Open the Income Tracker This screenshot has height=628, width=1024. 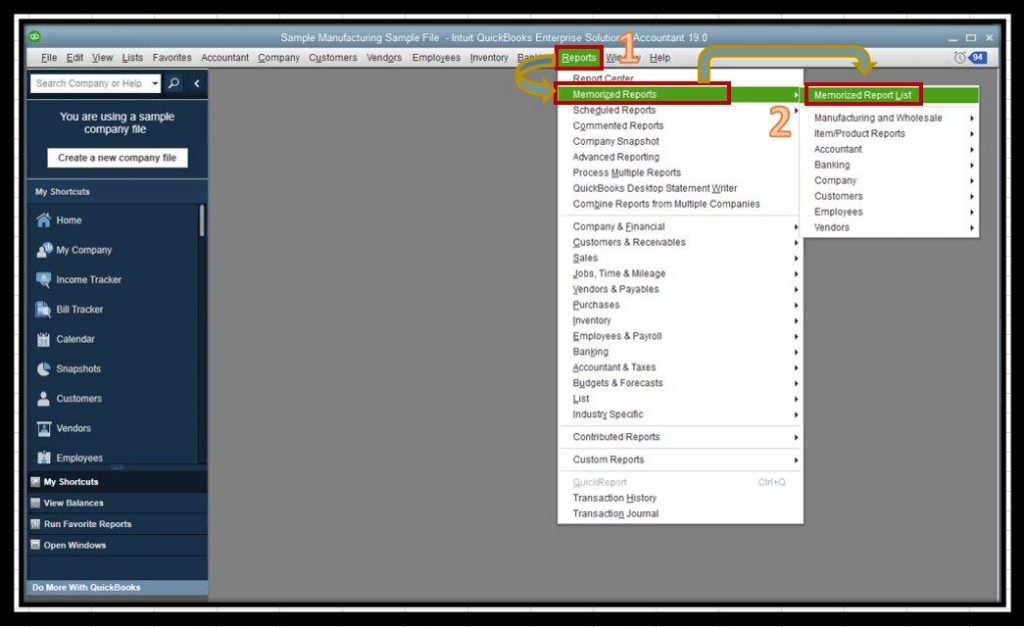(46, 280)
